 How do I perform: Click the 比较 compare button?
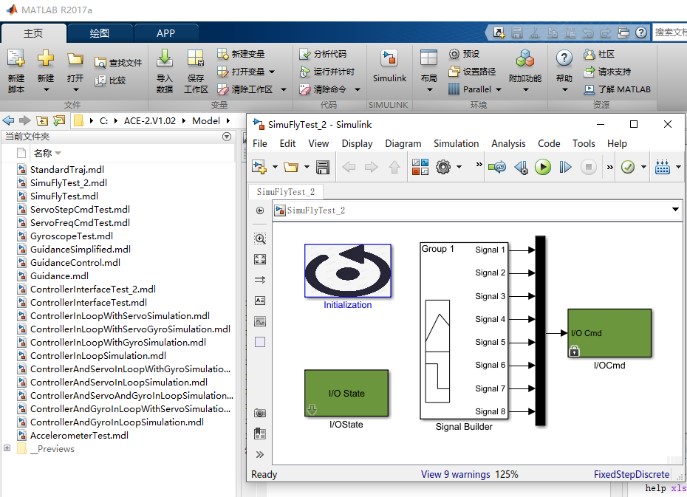(110, 80)
